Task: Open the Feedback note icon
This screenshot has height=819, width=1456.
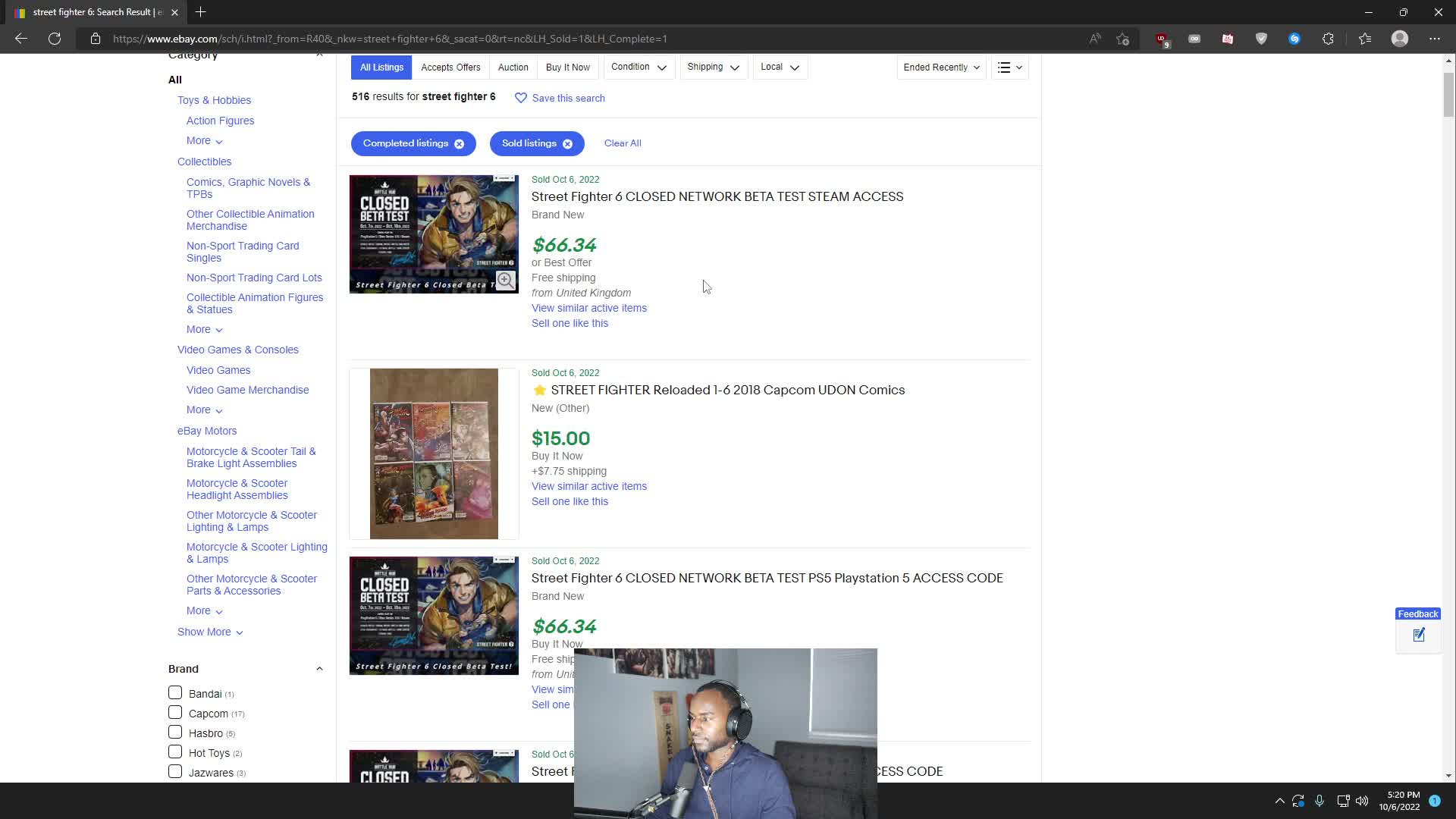Action: coord(1419,635)
